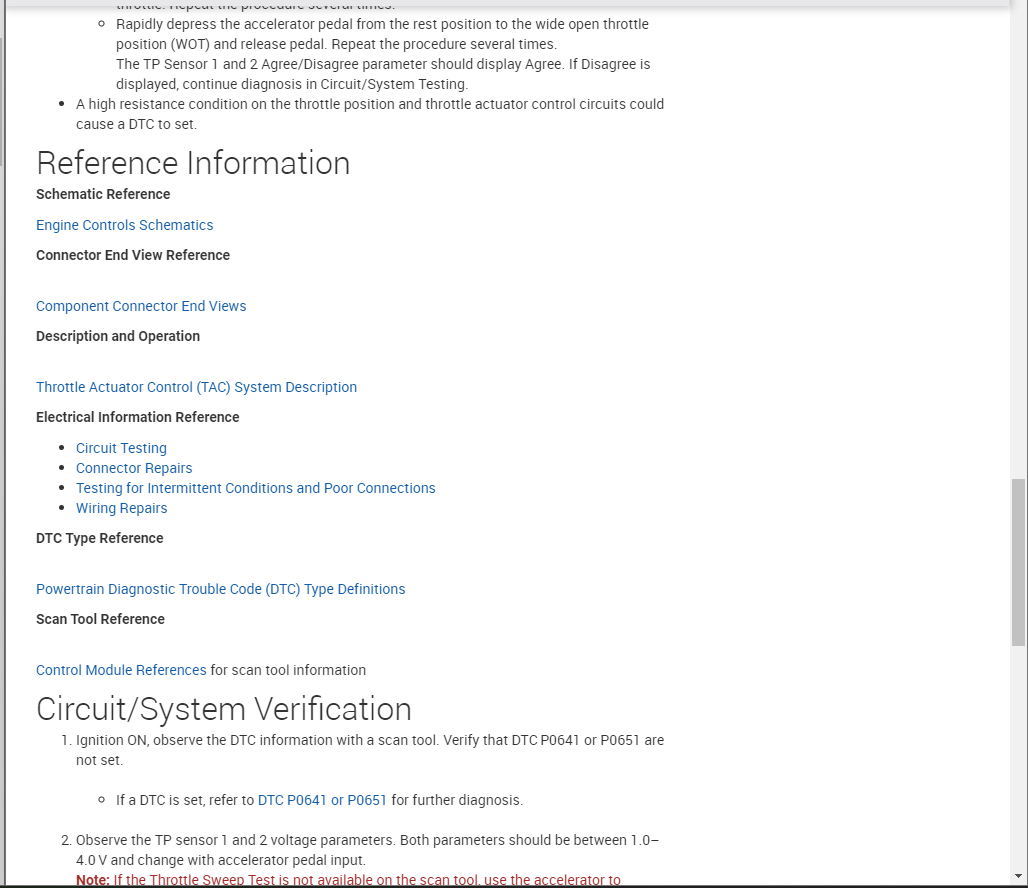Click the Circuit/System Verification heading
This screenshot has height=888, width=1028.
point(224,708)
